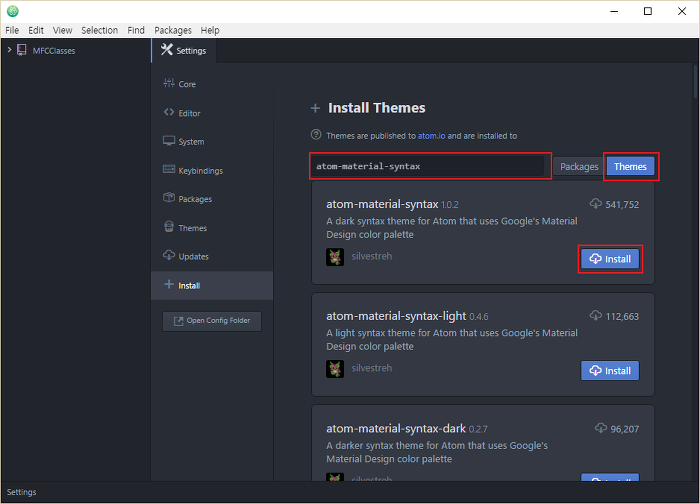Screen dimensions: 700x504
Task: Open the Find menu
Action: tap(136, 30)
